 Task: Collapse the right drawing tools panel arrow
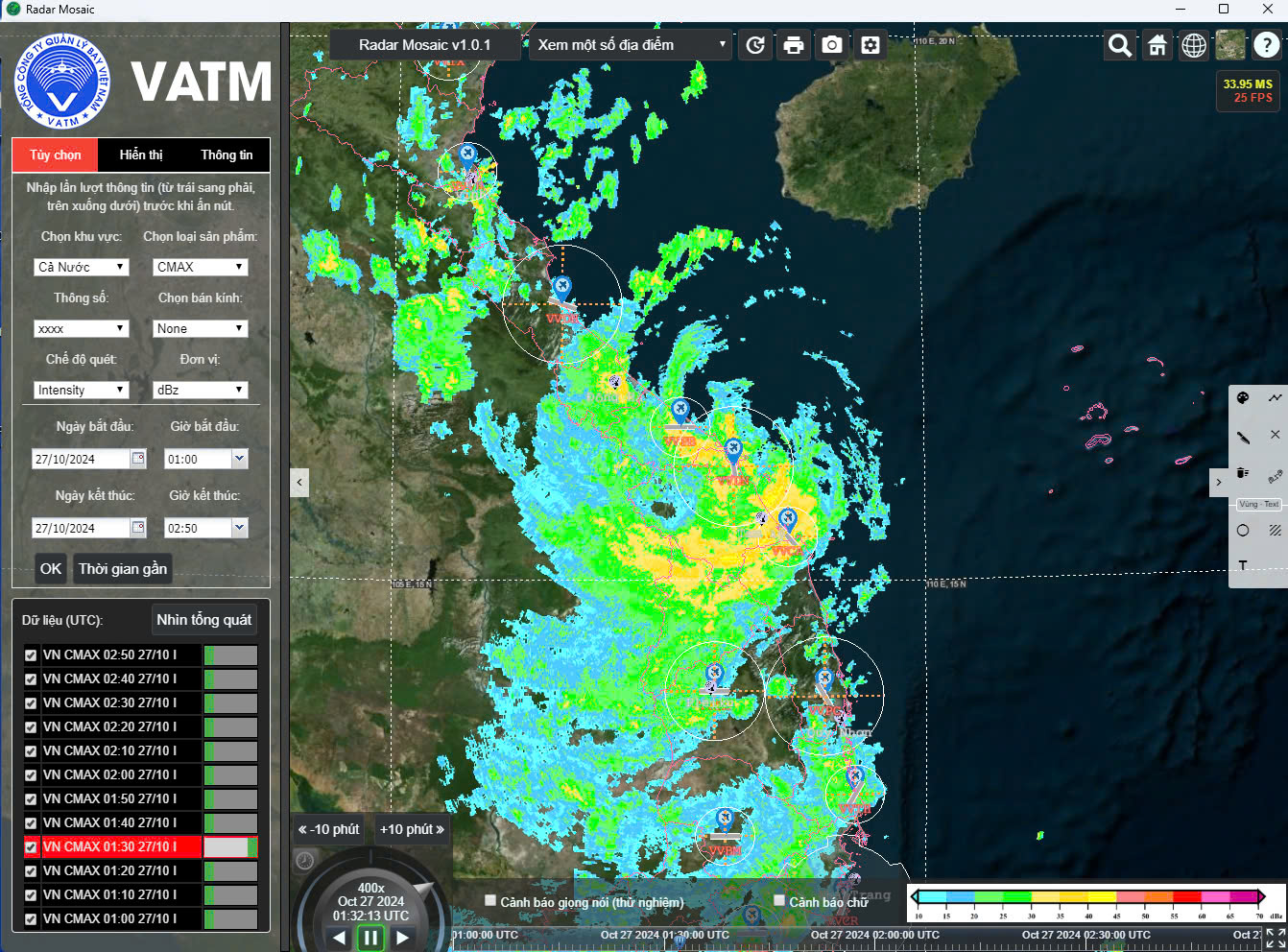[x=1219, y=483]
